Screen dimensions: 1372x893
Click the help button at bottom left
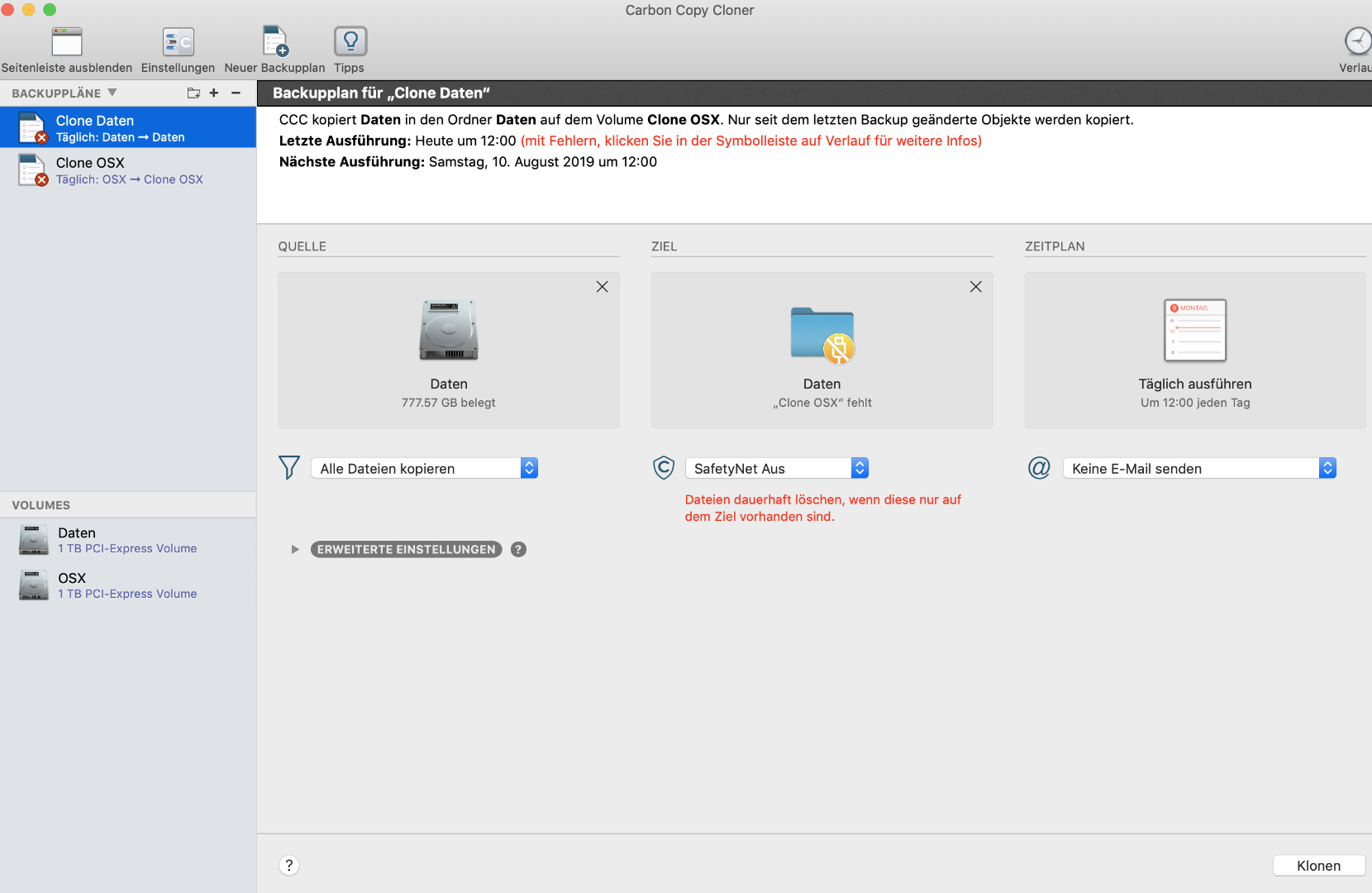pos(289,866)
